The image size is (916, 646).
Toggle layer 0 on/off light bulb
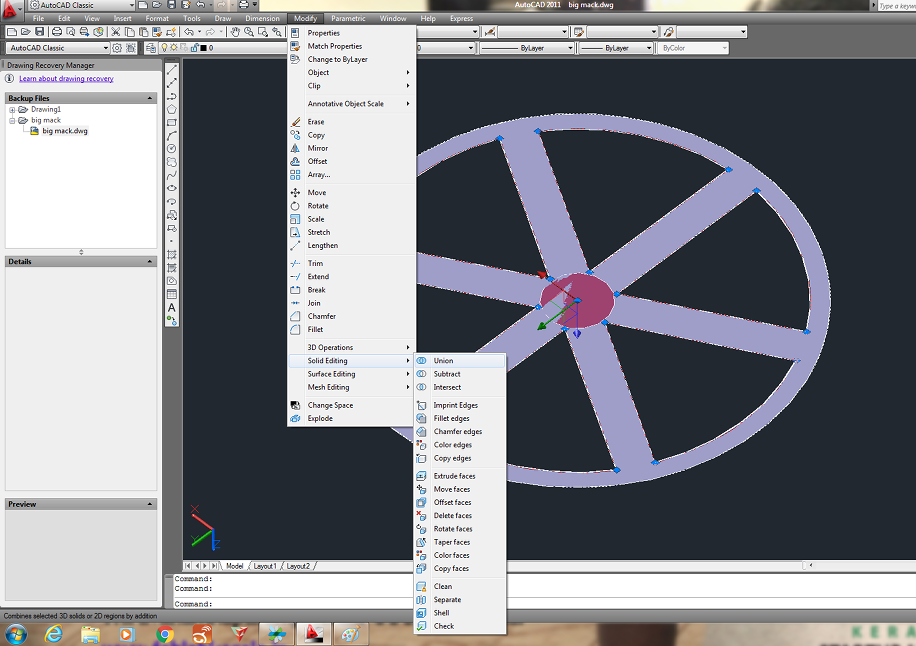(x=165, y=48)
